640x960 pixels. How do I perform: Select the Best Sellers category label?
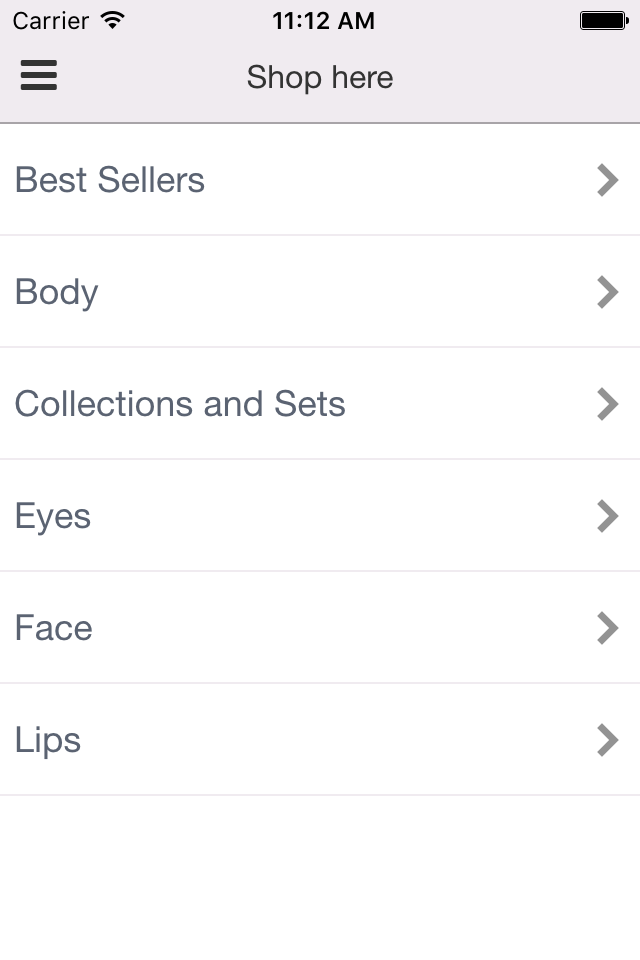click(x=110, y=179)
